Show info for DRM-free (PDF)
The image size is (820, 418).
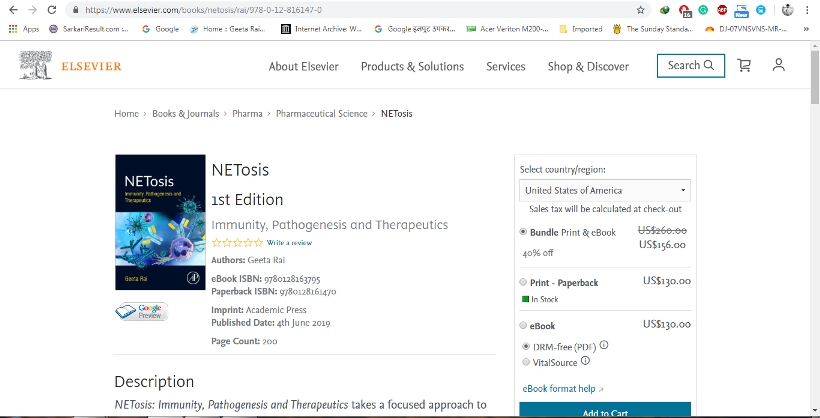click(x=604, y=345)
